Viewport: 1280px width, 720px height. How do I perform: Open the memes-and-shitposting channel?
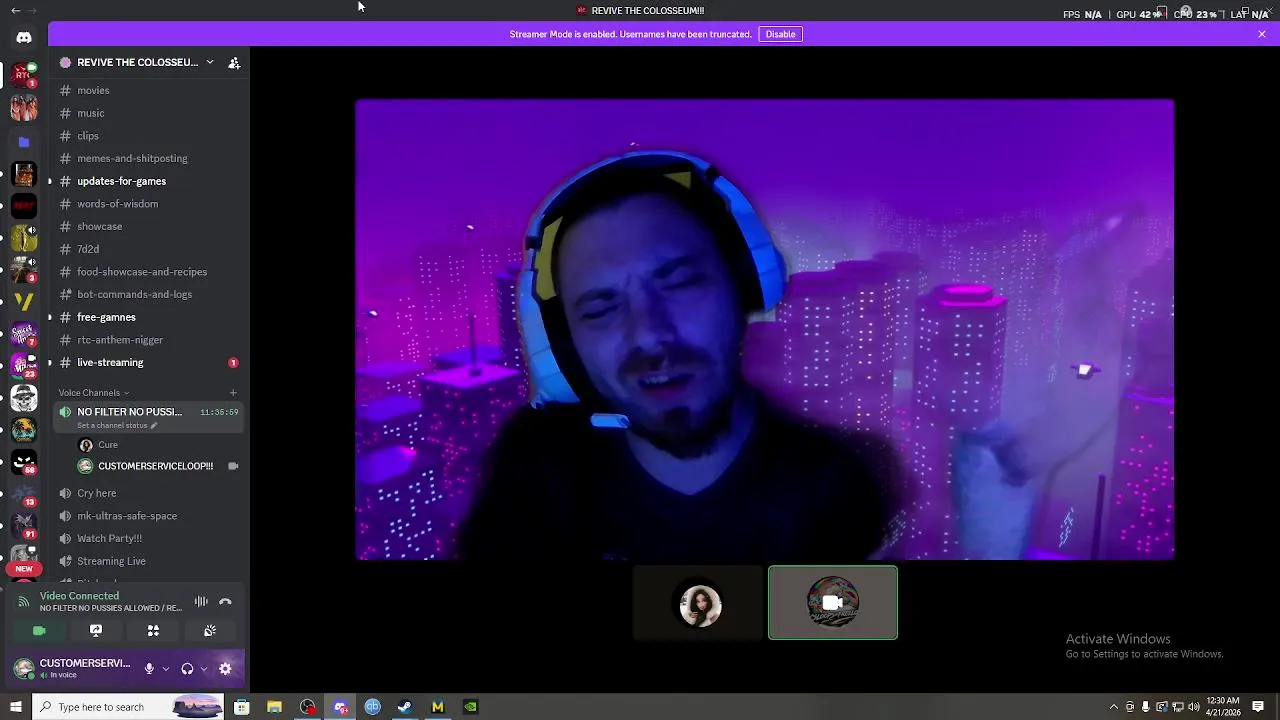pos(149,158)
